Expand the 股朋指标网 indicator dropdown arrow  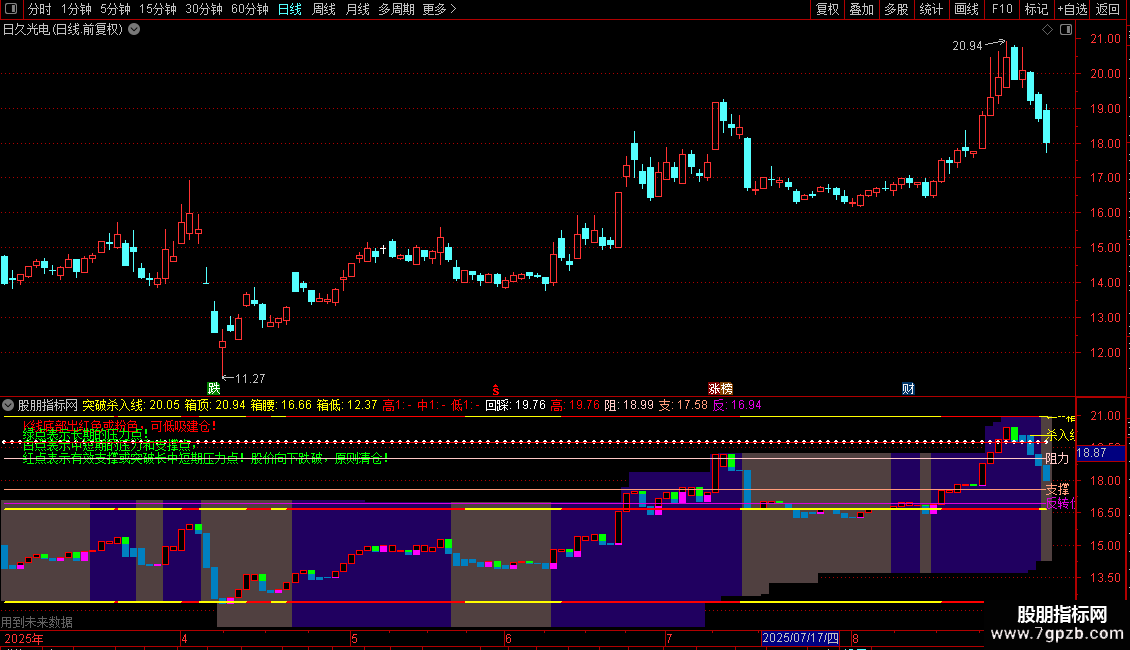click(x=8, y=406)
